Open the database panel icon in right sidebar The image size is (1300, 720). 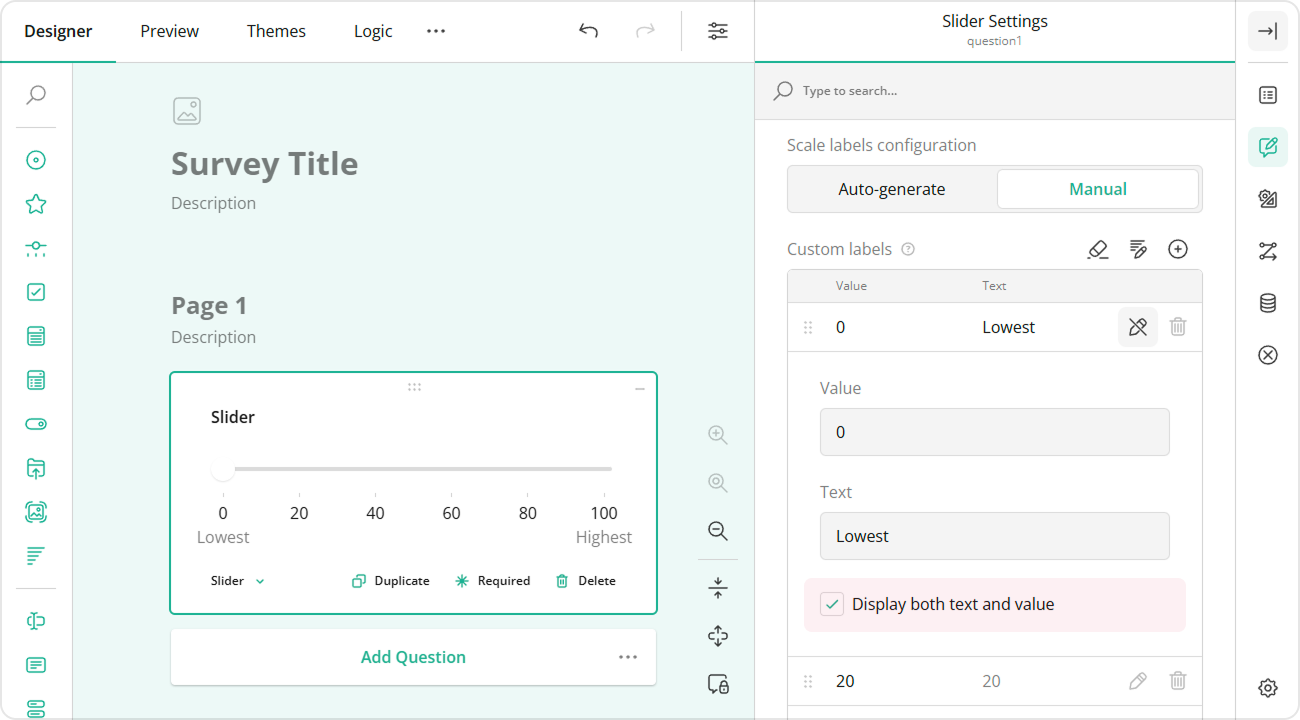[1267, 303]
